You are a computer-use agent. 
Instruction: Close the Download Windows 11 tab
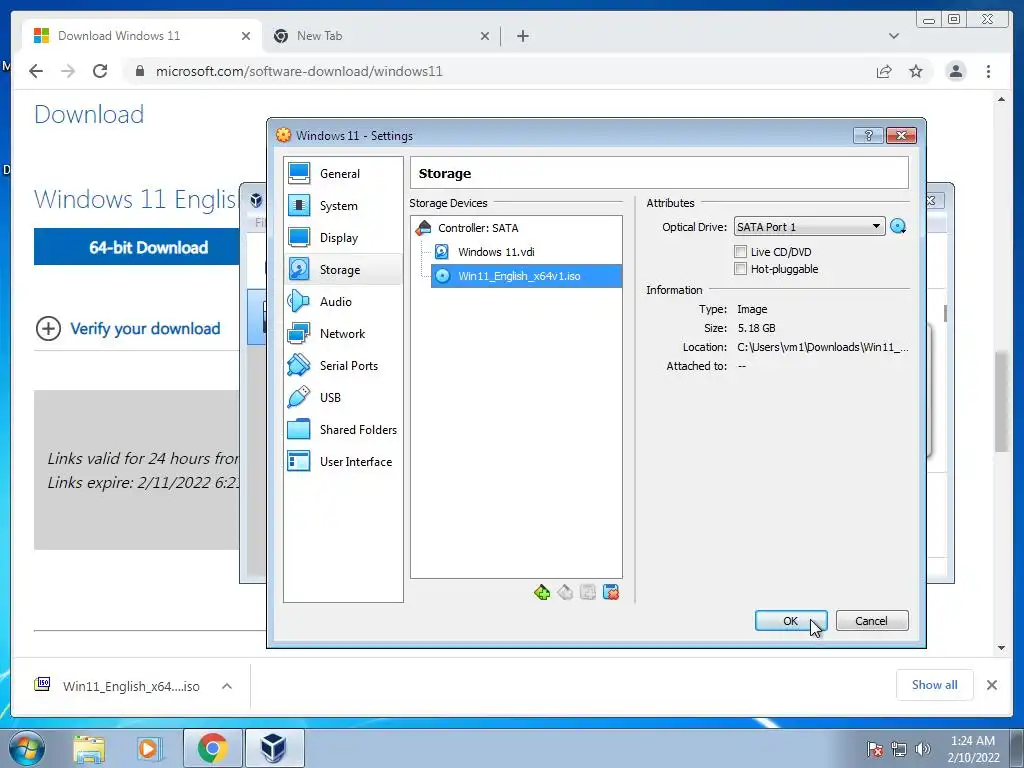[246, 36]
